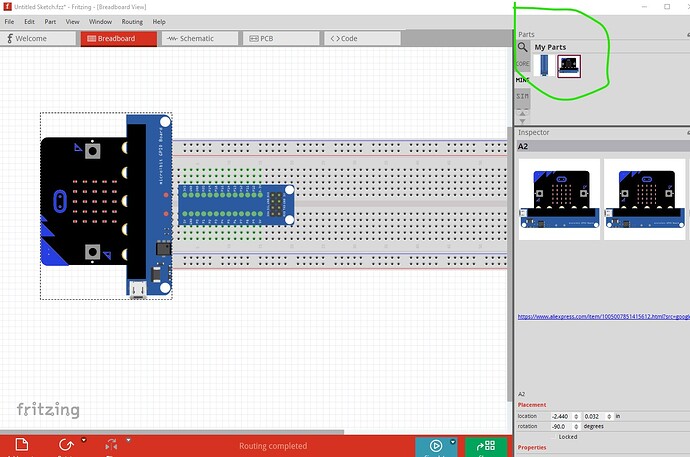Screen dimensions: 690x457
Task: Add a note with the bottom toolbar icon
Action: coord(22,445)
